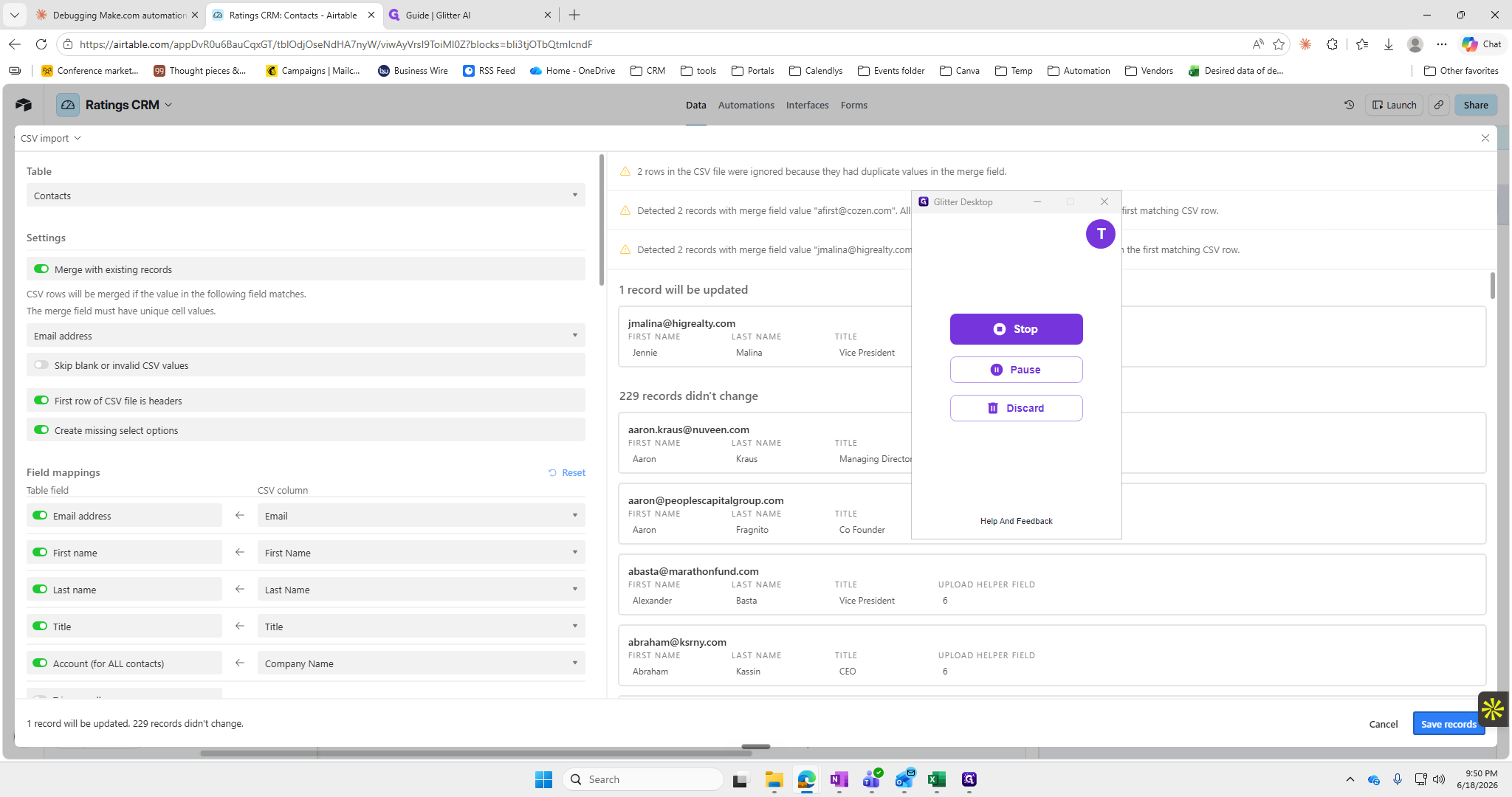
Task: Click the Cancel button
Action: [1383, 724]
